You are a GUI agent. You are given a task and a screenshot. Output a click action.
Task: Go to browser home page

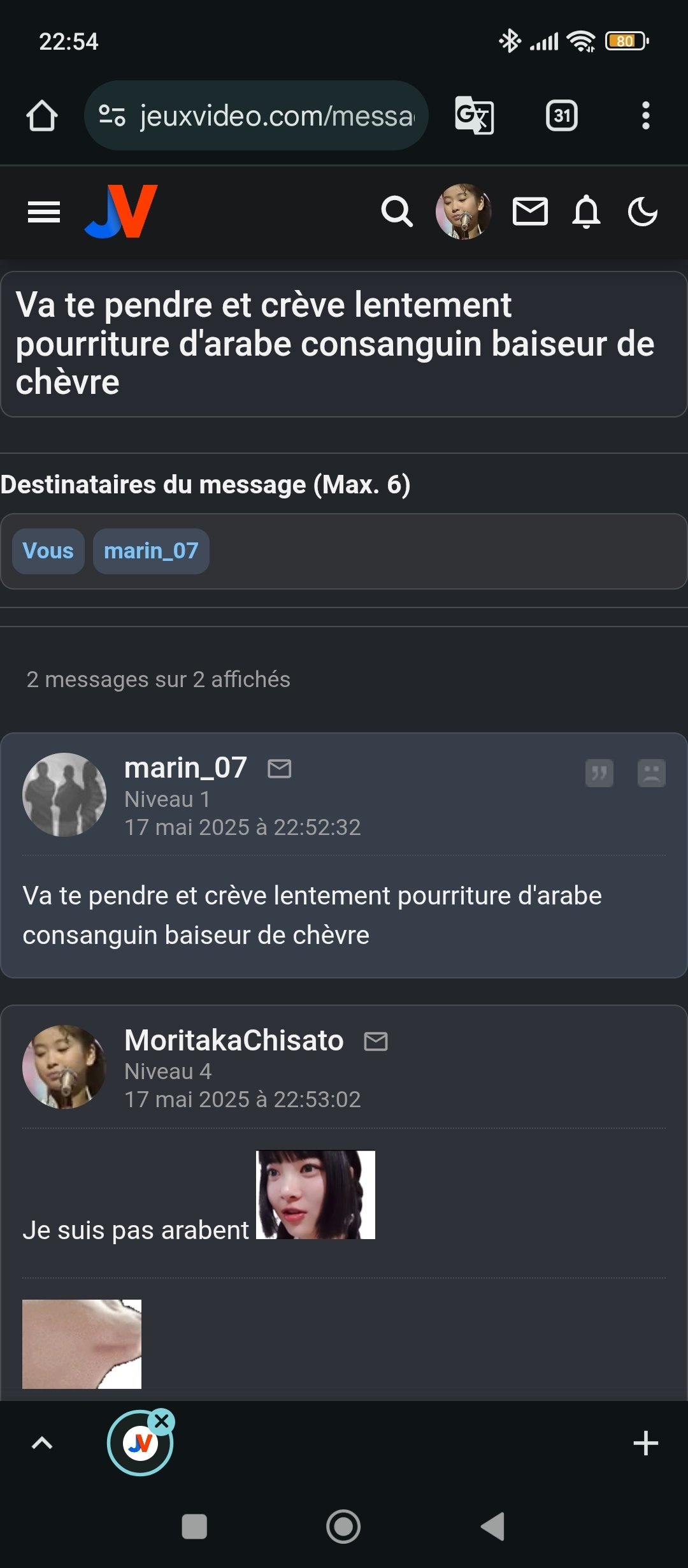(42, 115)
